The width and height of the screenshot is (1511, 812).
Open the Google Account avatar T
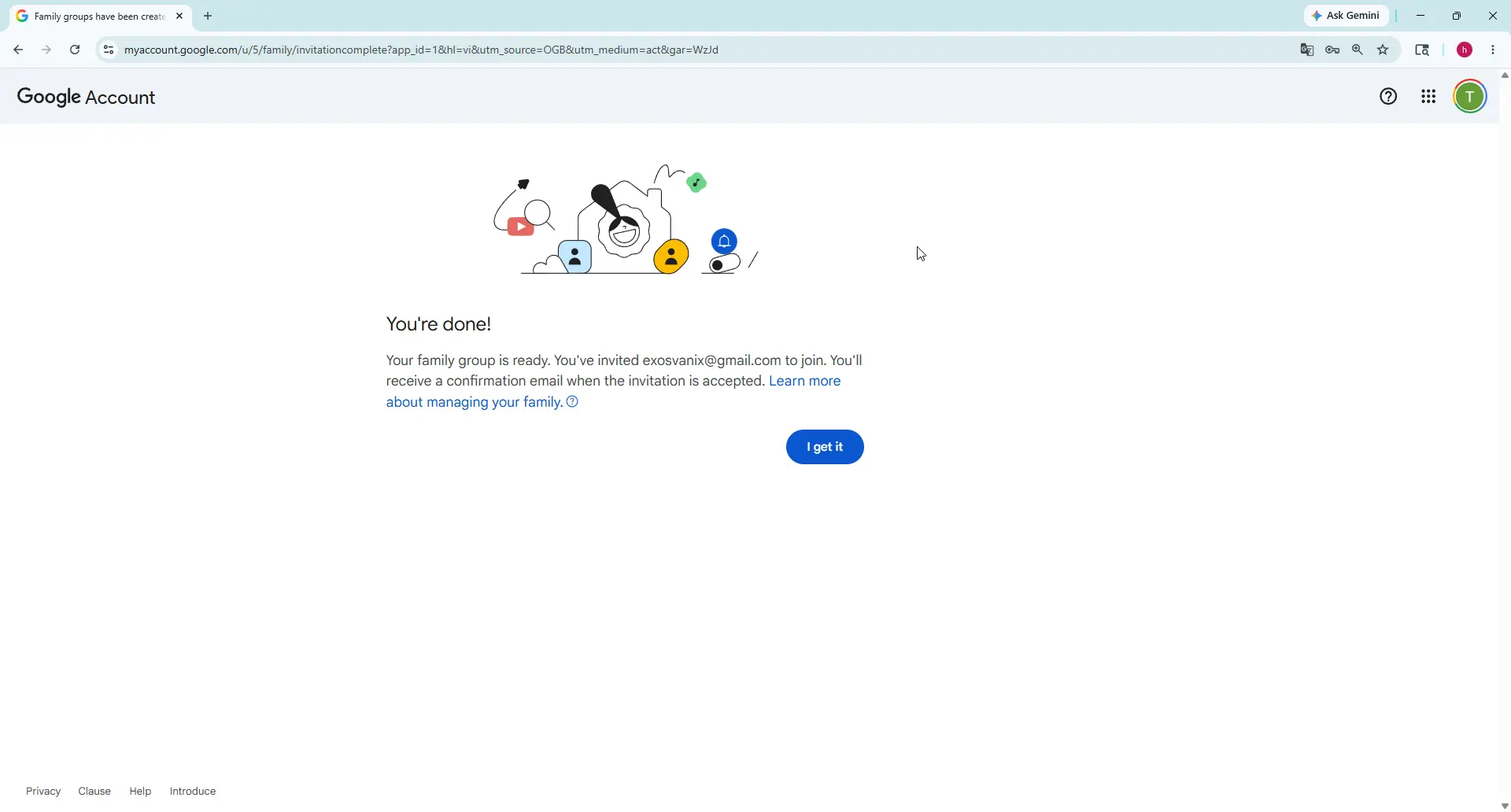pos(1471,97)
